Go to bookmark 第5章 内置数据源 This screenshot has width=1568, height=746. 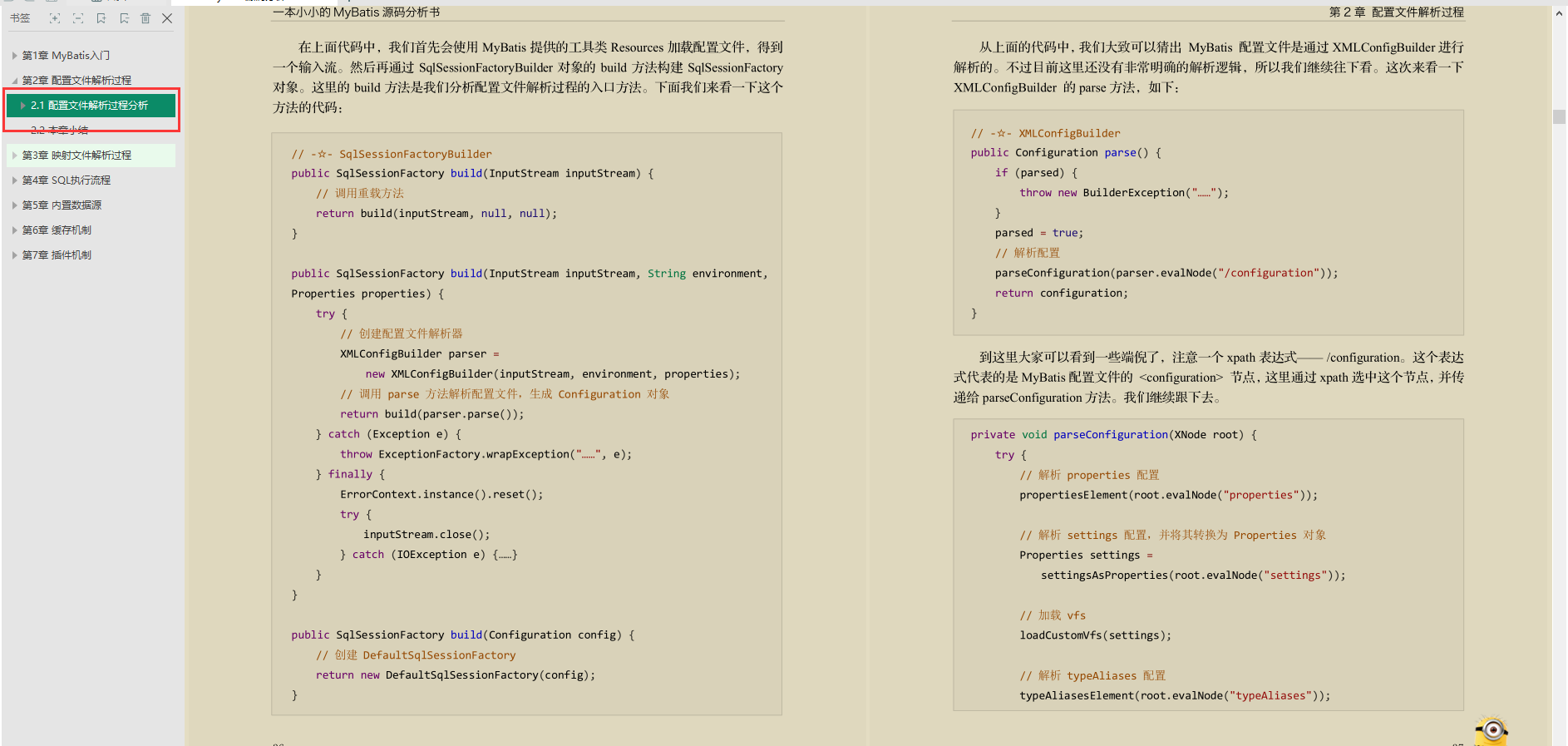[x=62, y=205]
